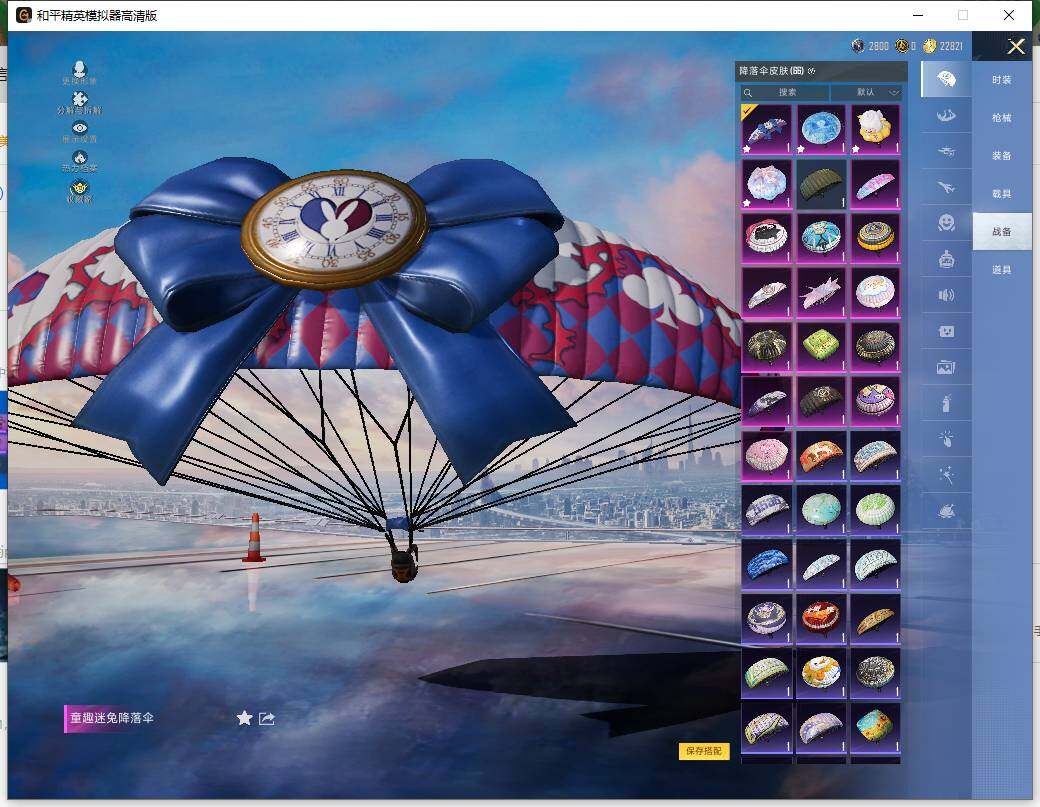Open 分解与拆解 puzzle piece icon
This screenshot has height=807, width=1040.
80,100
